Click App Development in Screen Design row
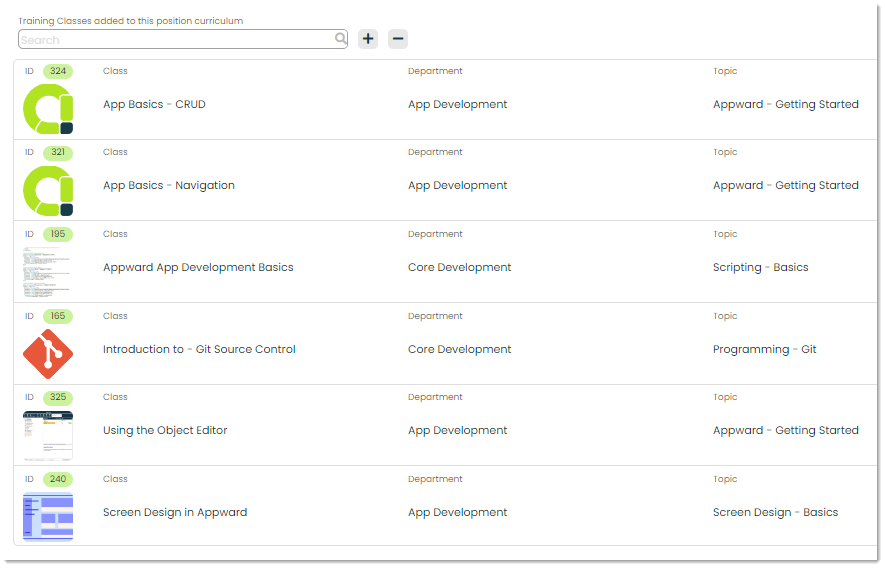 click(x=458, y=513)
